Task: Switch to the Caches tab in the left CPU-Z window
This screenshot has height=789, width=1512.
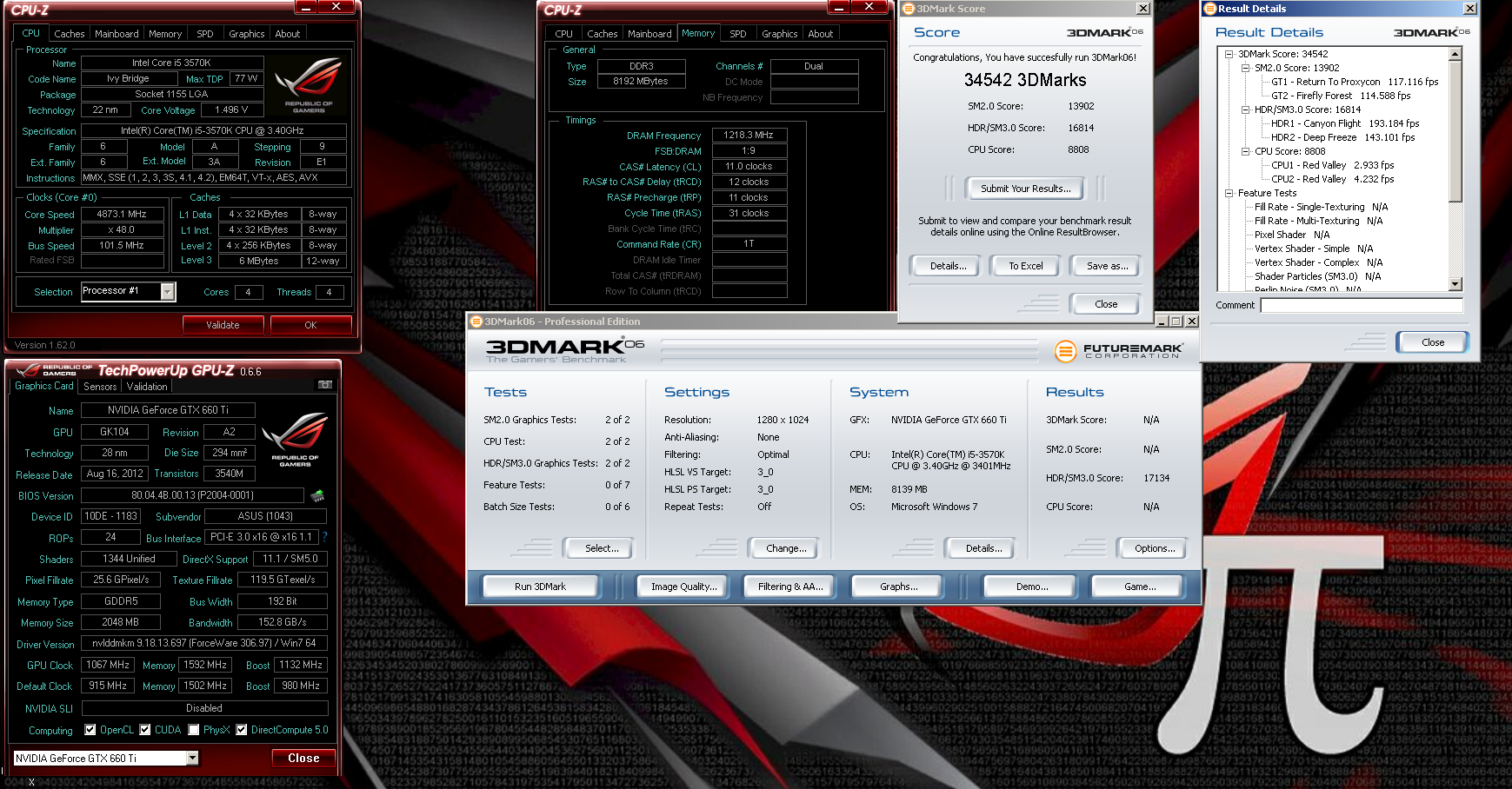Action: coord(69,34)
